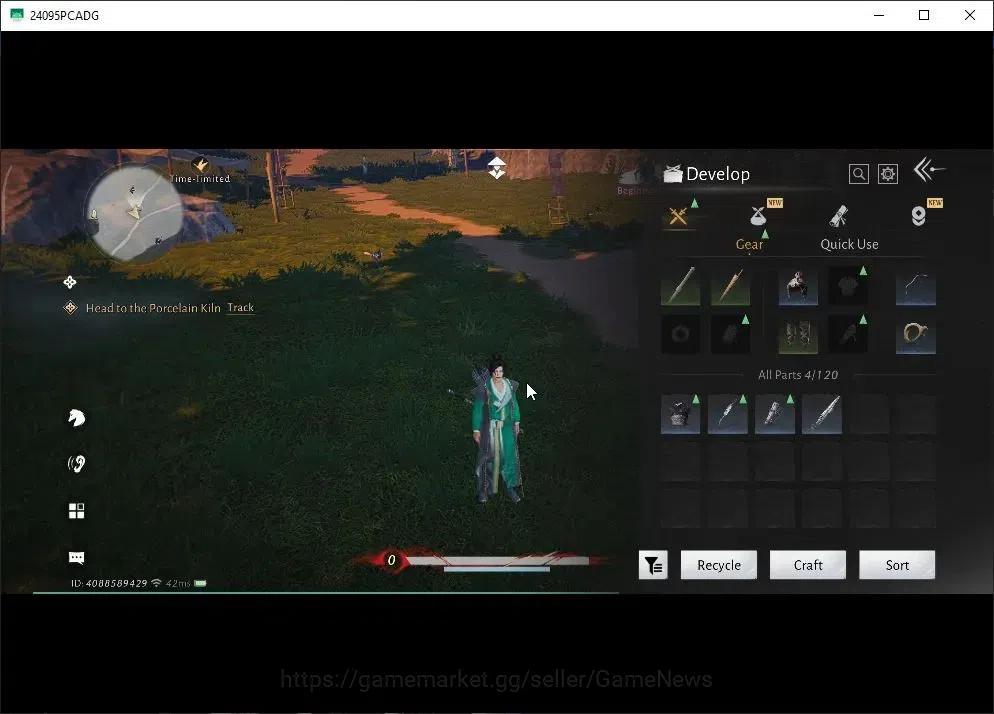Open the chat bubble icon
Viewport: 994px width, 714px height.
(x=76, y=557)
